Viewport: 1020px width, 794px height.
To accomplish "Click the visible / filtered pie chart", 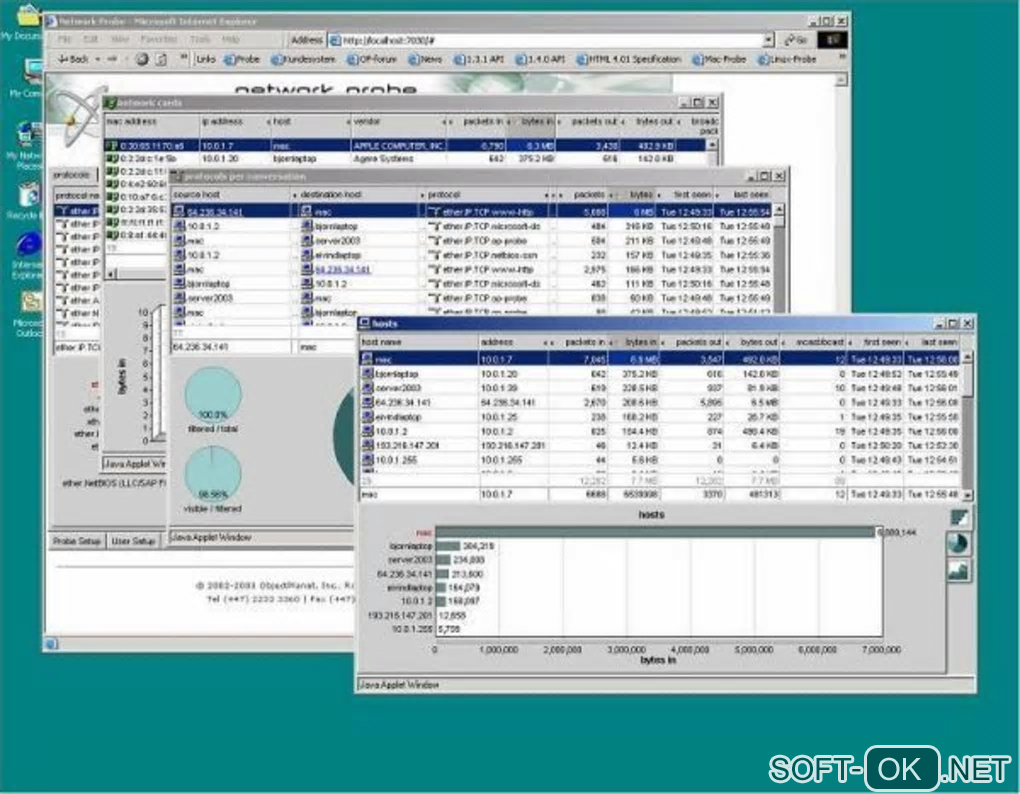I will tap(213, 473).
